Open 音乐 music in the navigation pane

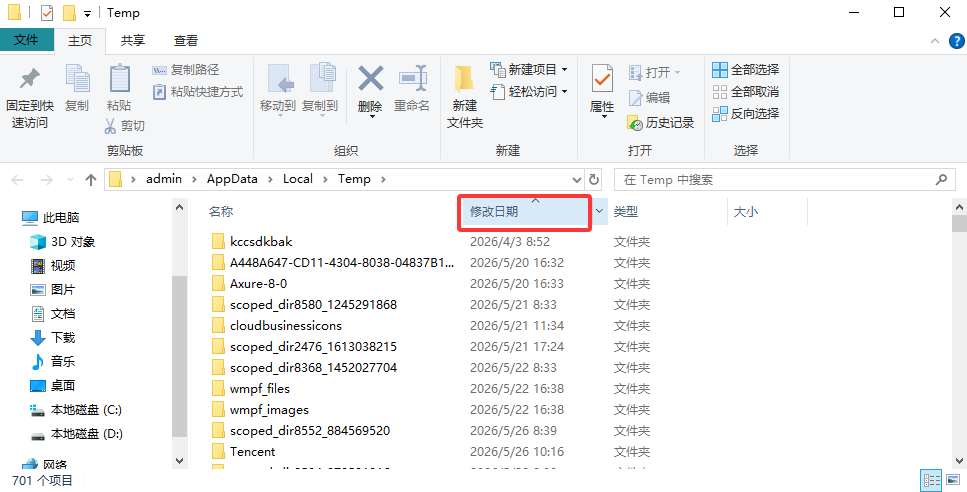pyautogui.click(x=53, y=362)
